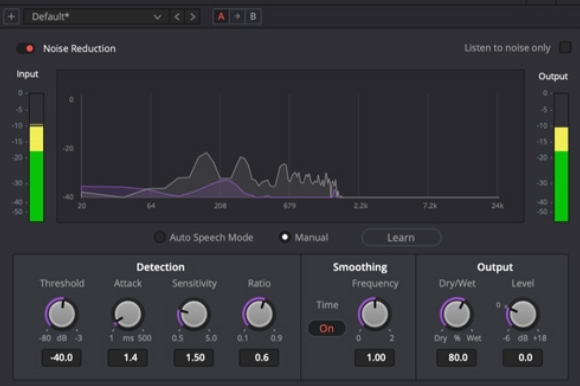The width and height of the screenshot is (580, 386).
Task: Click the 7.2k frequency axis label
Action: (x=430, y=206)
